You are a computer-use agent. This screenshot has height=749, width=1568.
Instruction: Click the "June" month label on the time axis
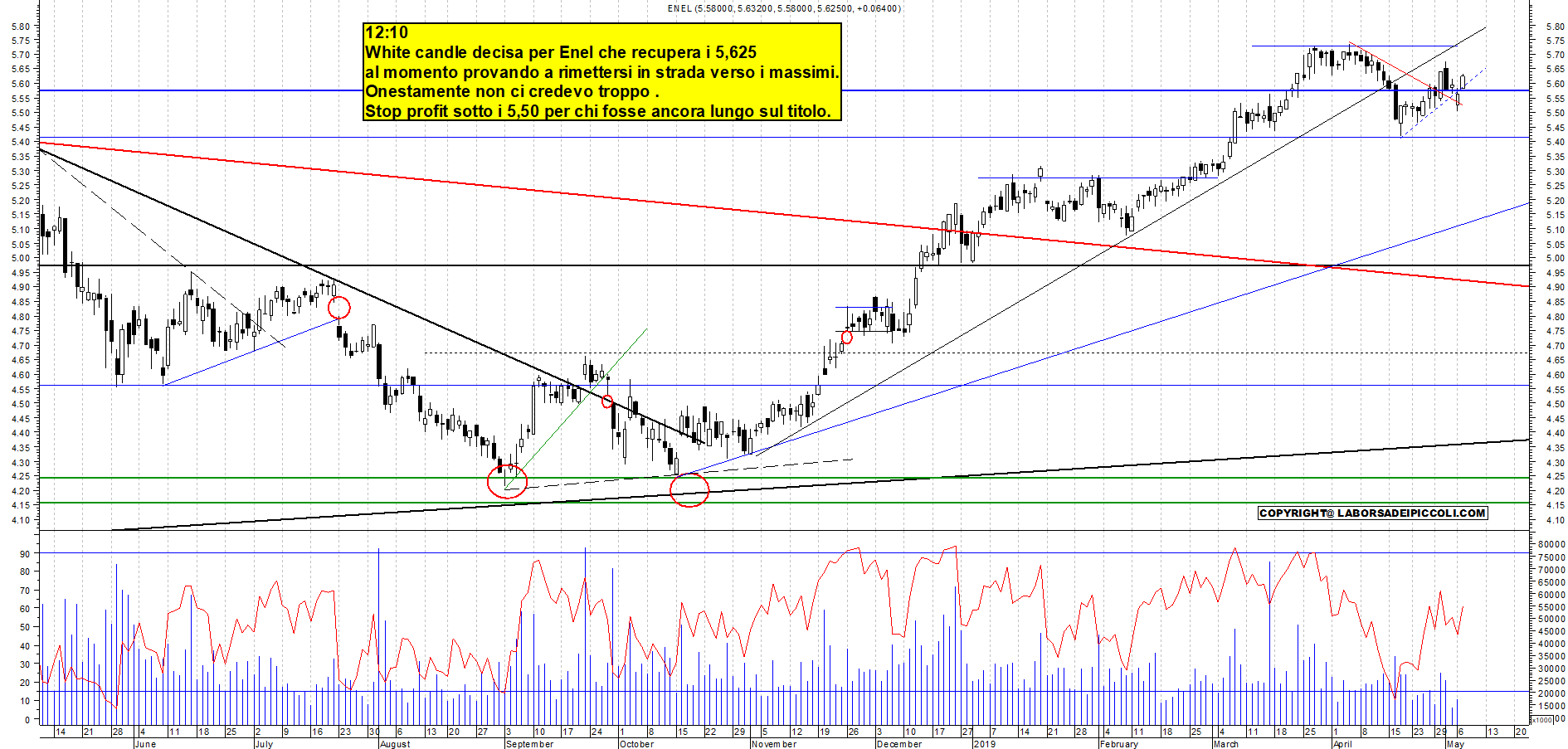pos(145,744)
